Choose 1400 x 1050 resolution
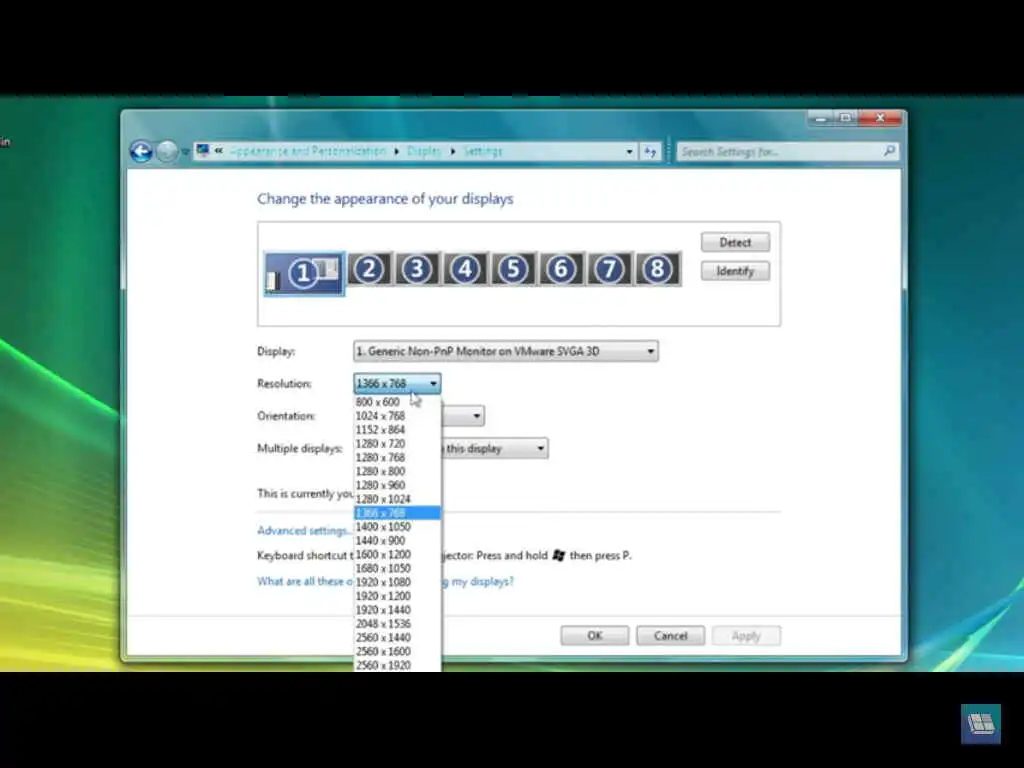The height and width of the screenshot is (768, 1024). coord(397,527)
